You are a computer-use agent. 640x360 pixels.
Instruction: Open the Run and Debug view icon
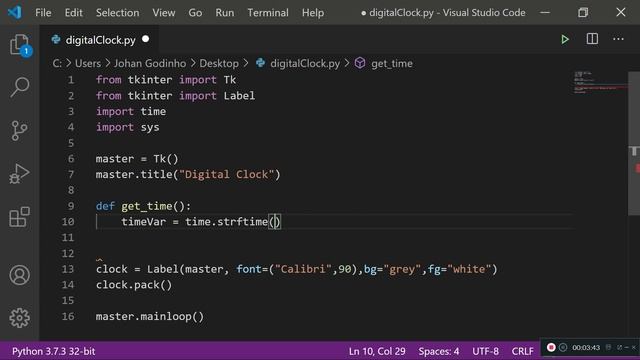pos(19,174)
